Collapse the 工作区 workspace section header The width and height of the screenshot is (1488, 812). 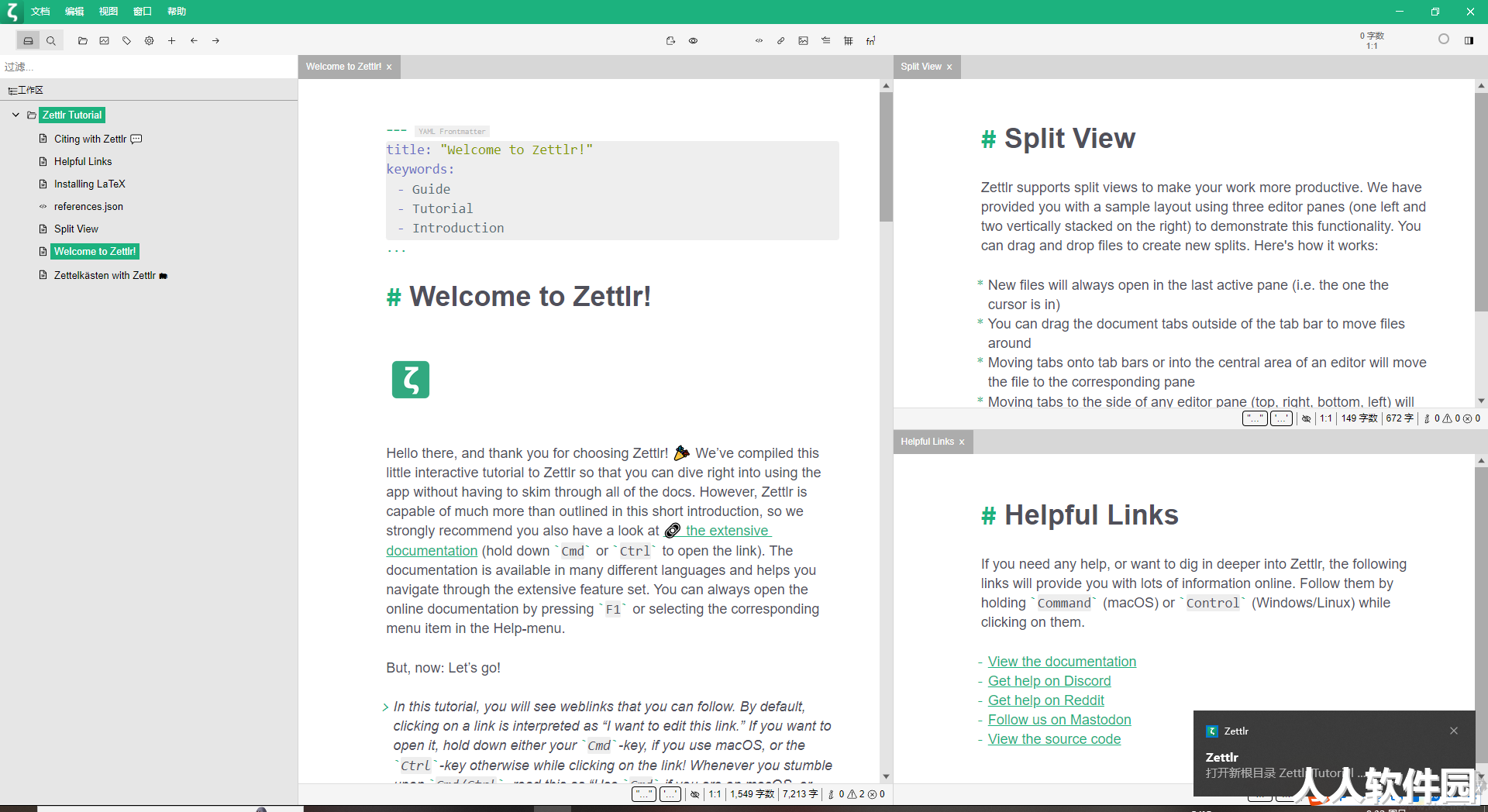coord(26,91)
